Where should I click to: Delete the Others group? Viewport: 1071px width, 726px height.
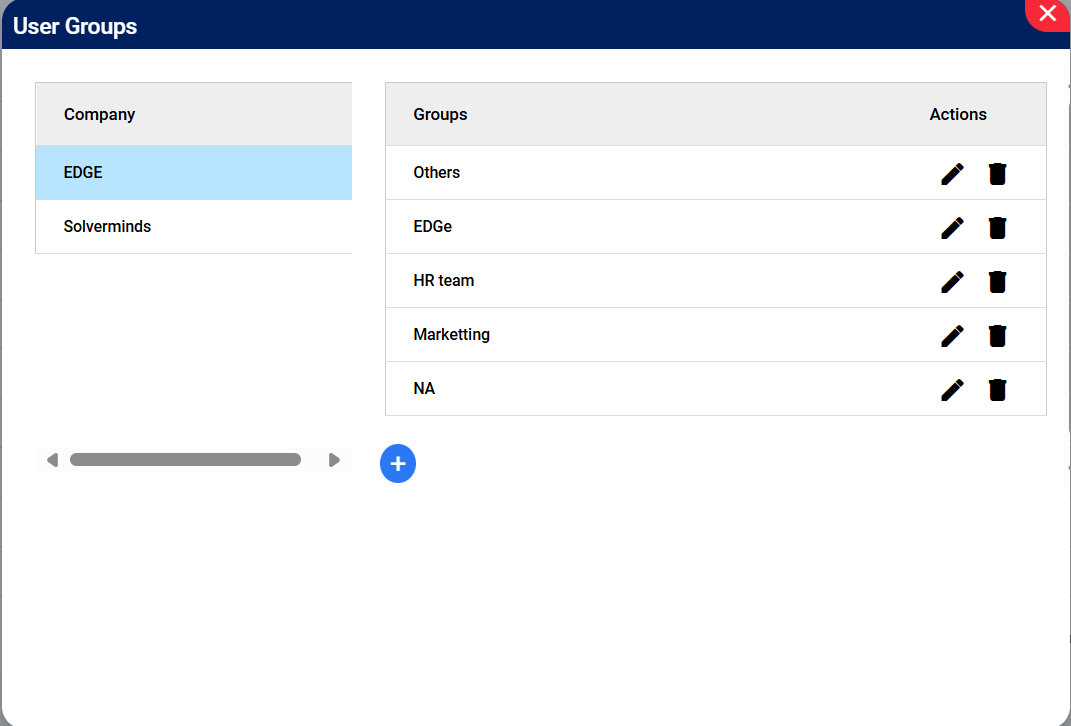997,174
